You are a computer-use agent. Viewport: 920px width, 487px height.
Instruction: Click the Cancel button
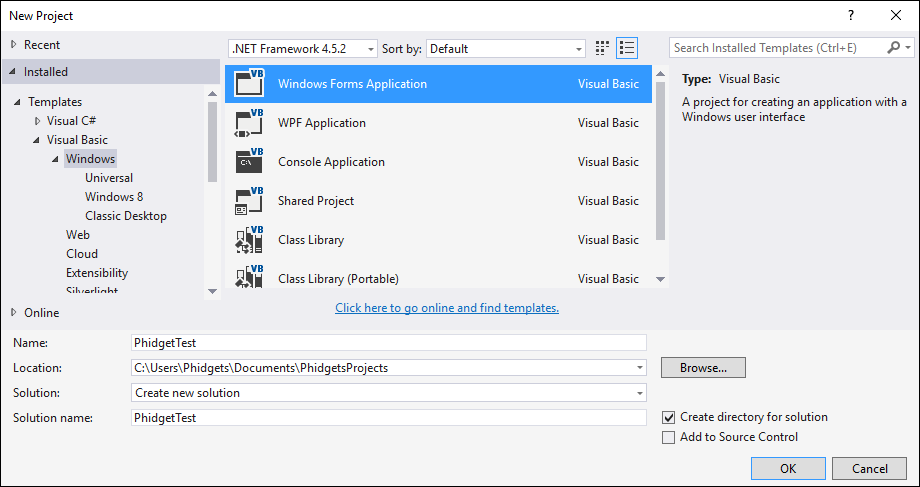click(x=870, y=468)
